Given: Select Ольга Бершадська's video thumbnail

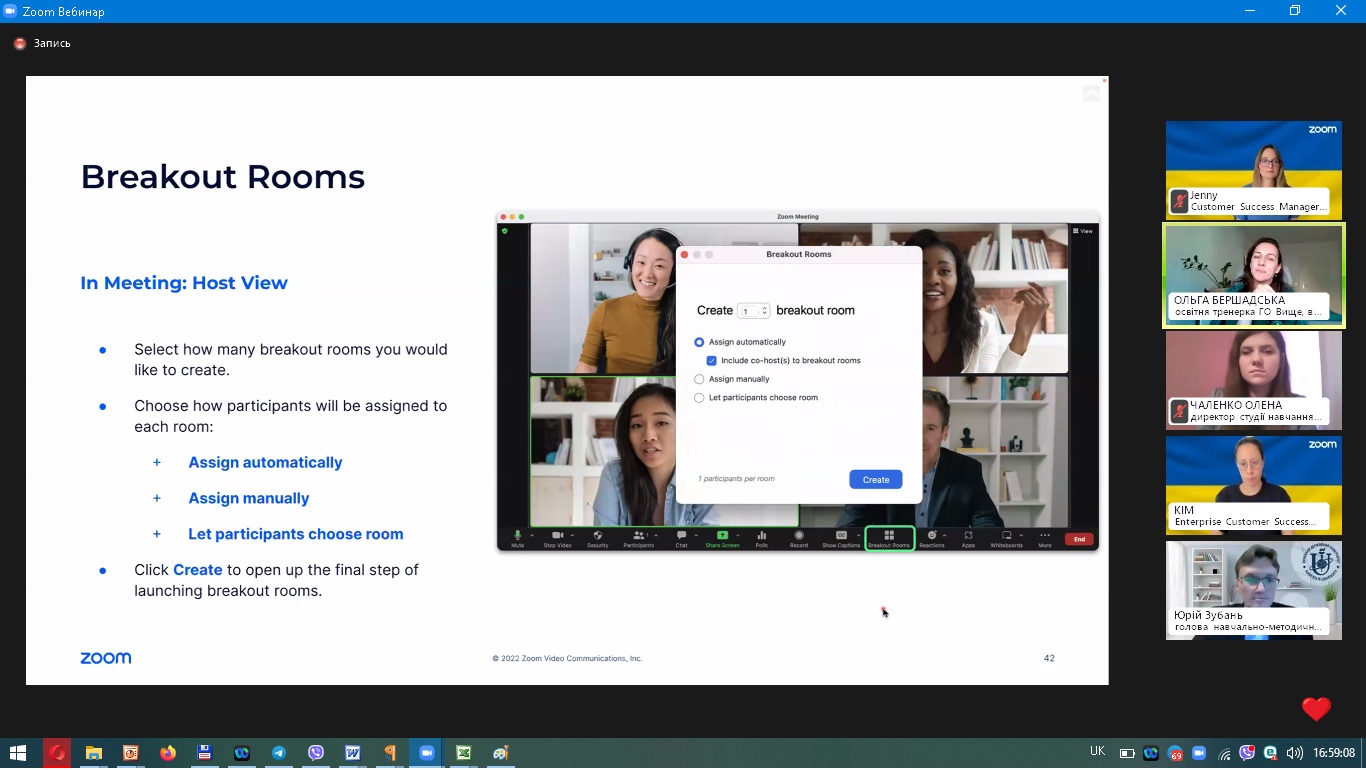Looking at the screenshot, I should 1254,275.
